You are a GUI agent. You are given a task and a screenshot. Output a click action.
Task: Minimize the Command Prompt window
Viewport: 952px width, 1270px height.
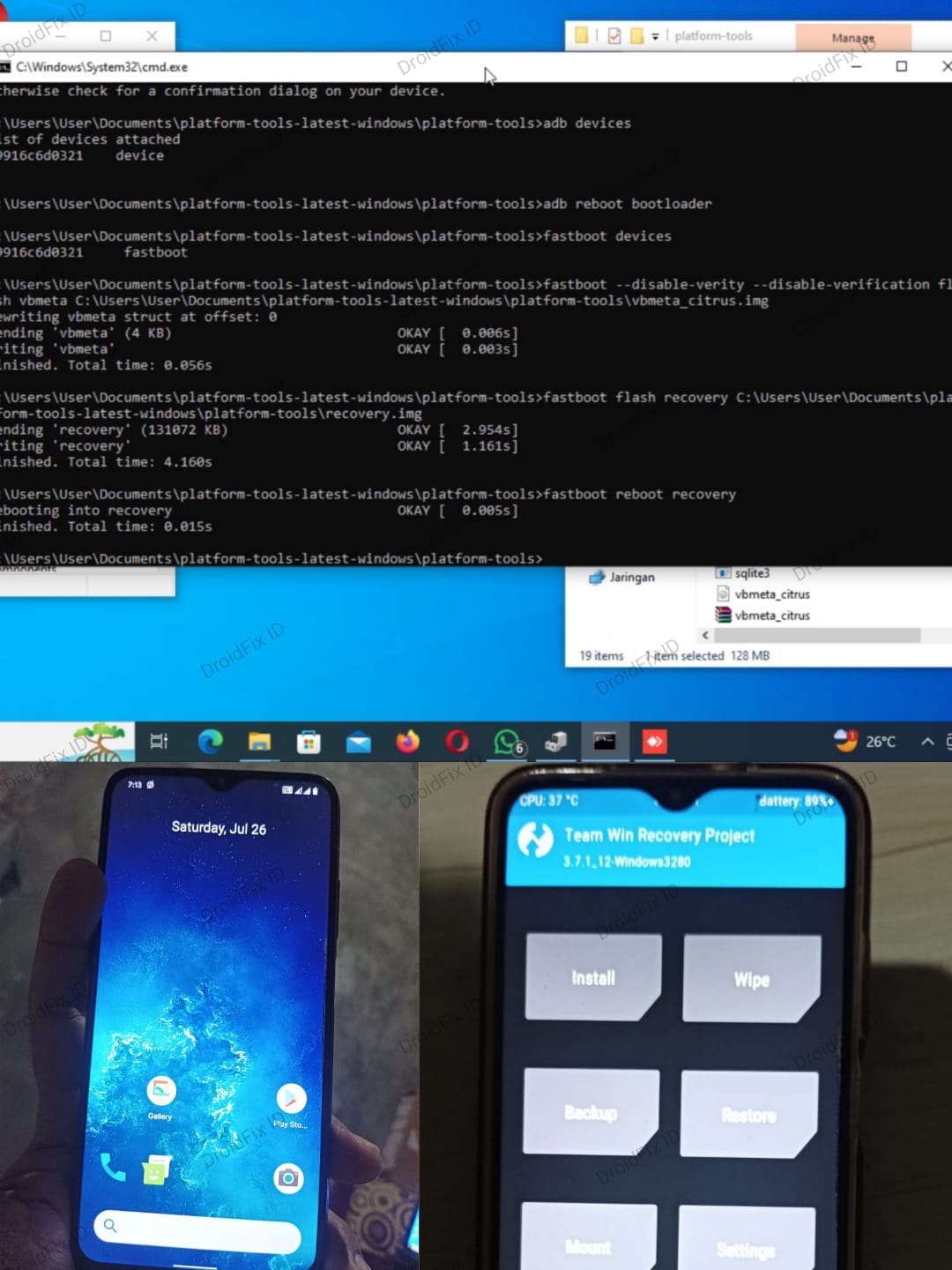pos(856,66)
